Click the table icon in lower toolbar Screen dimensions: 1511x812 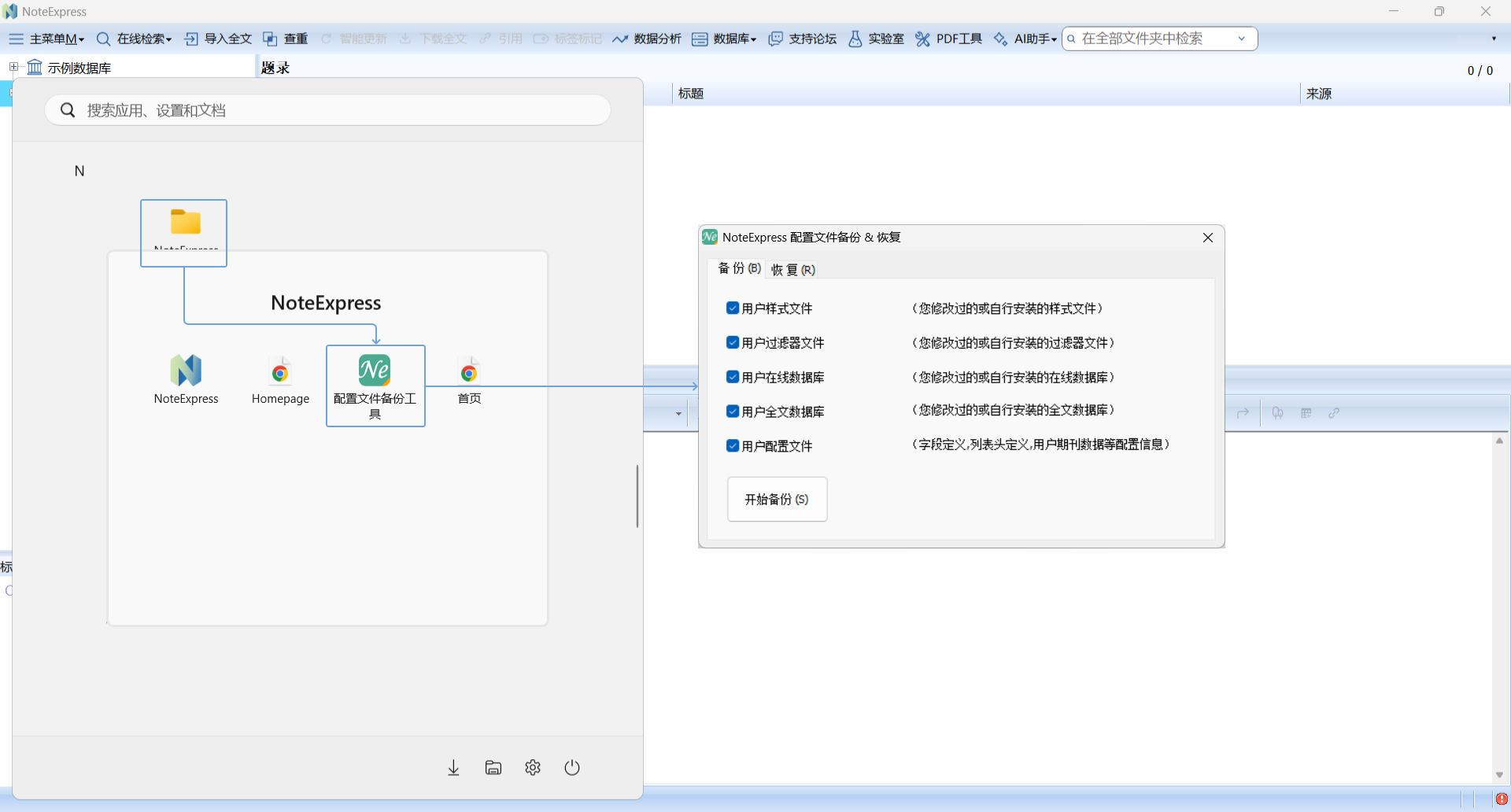click(1306, 413)
